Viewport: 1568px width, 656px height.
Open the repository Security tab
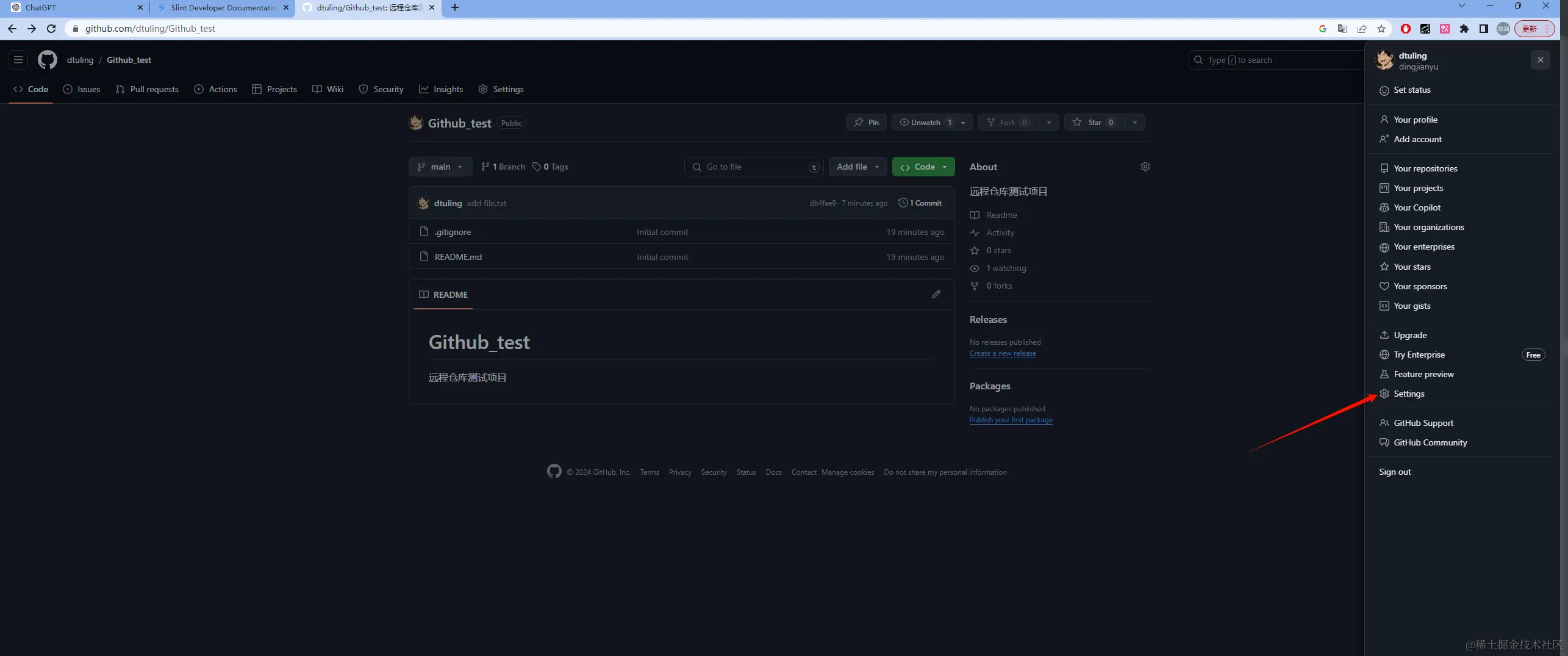pos(381,89)
